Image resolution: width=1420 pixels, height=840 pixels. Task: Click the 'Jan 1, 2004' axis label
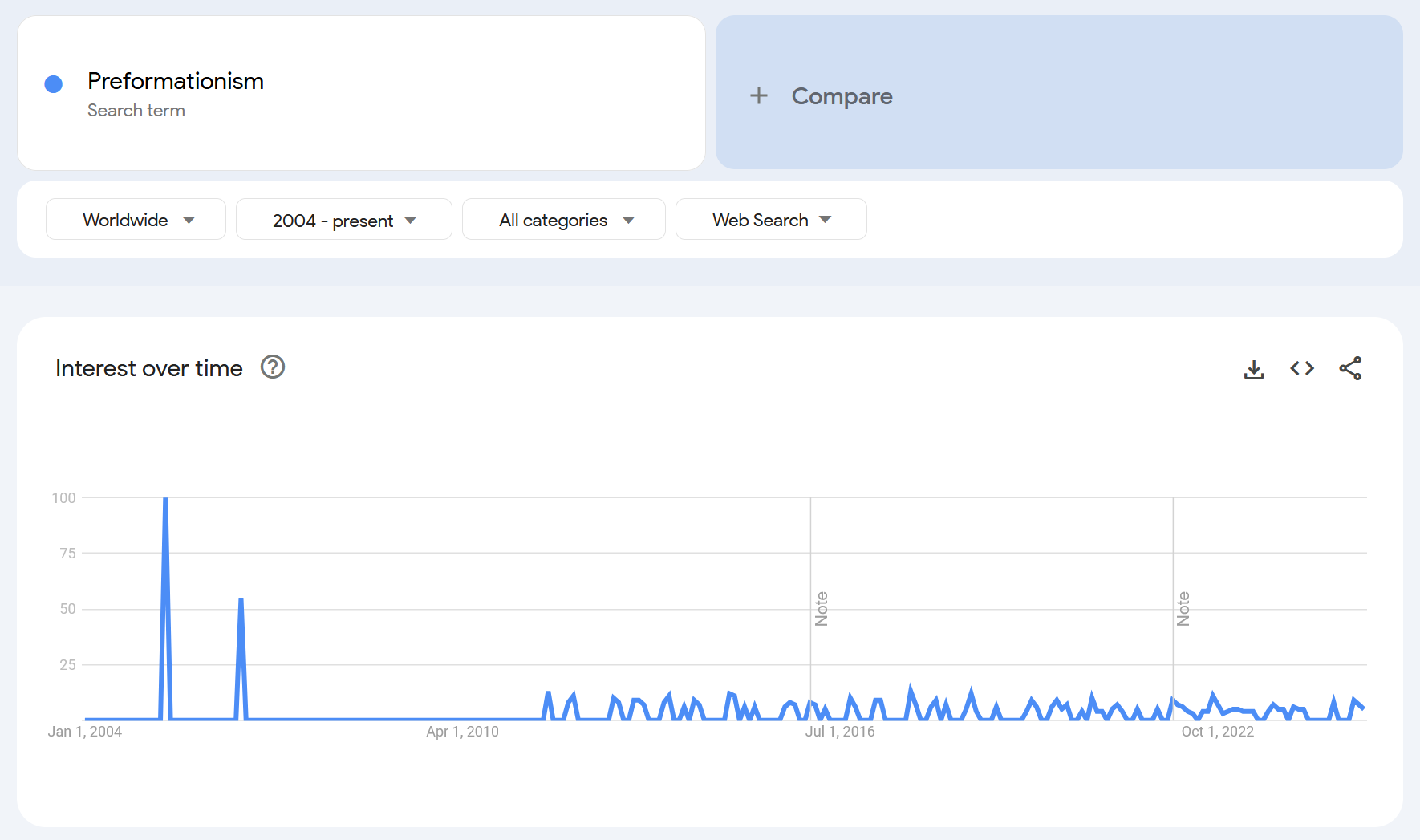pos(85,732)
